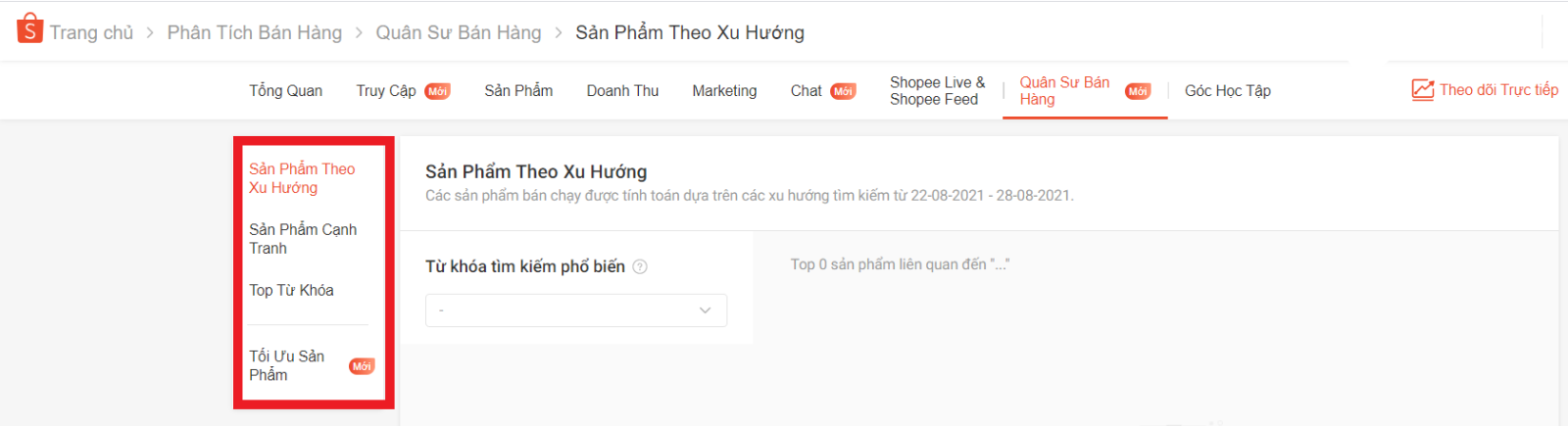
Task: Click the Mới badge beside Tối Ưu Sản Phẩm
Action: pyautogui.click(x=362, y=366)
